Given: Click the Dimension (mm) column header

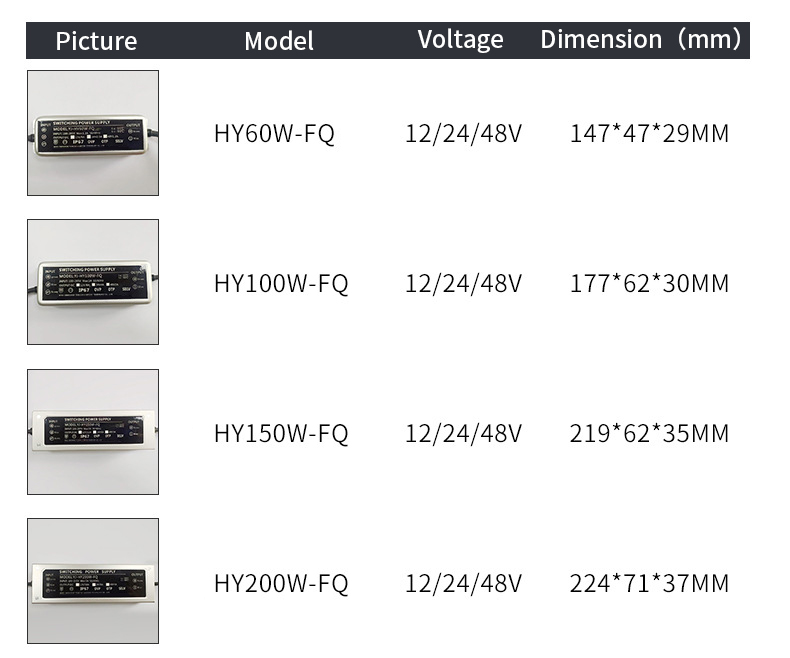Looking at the screenshot, I should (641, 39).
